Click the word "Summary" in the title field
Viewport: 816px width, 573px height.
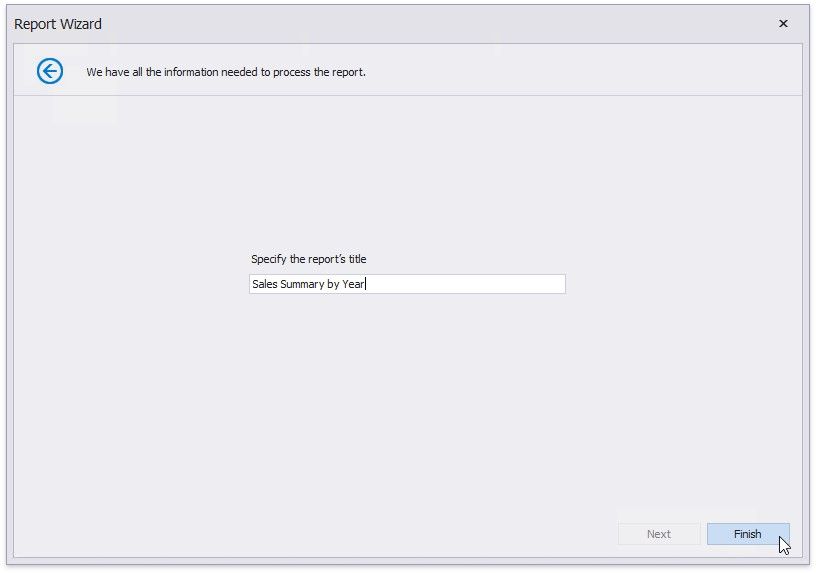303,284
